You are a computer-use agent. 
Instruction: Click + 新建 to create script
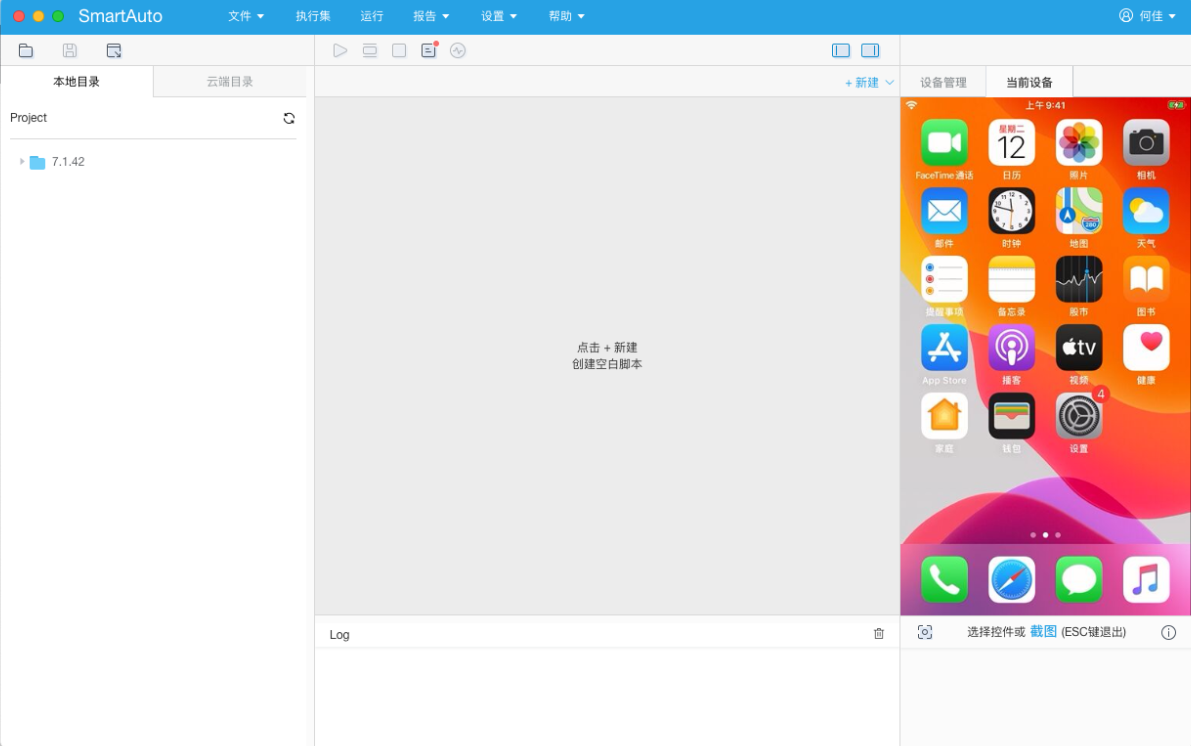861,82
